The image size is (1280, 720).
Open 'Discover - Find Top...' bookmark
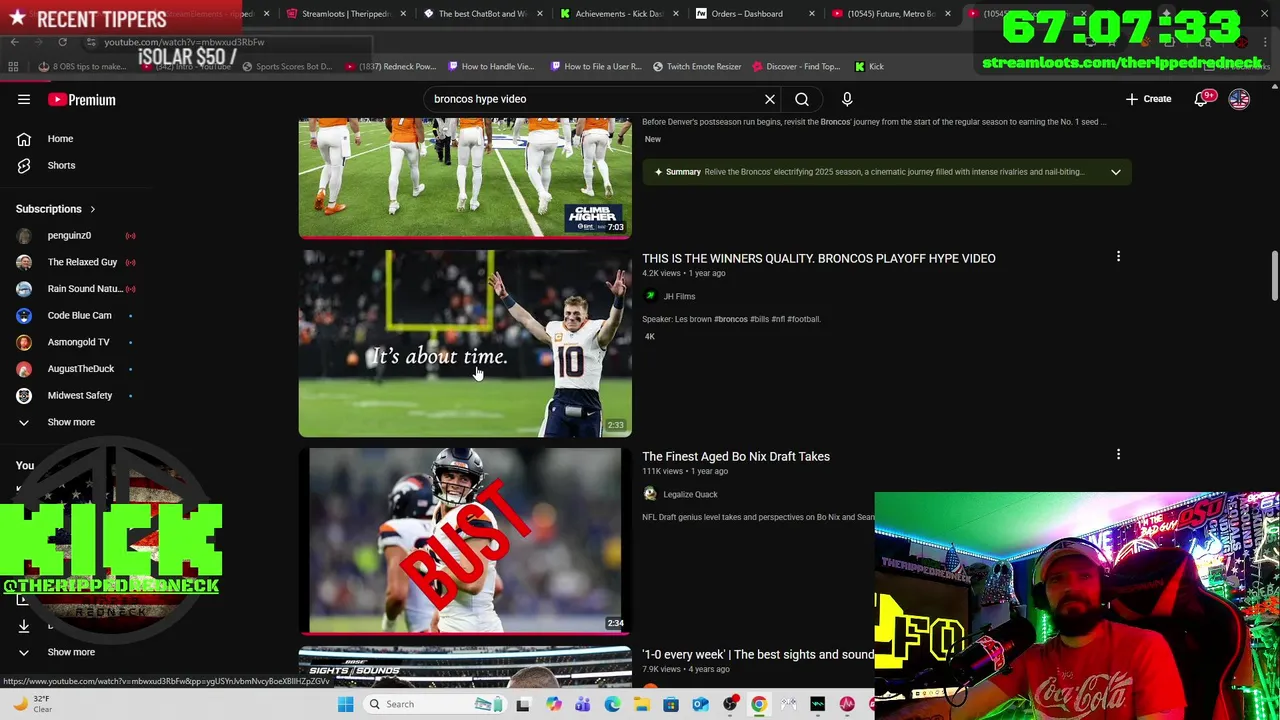coord(797,66)
